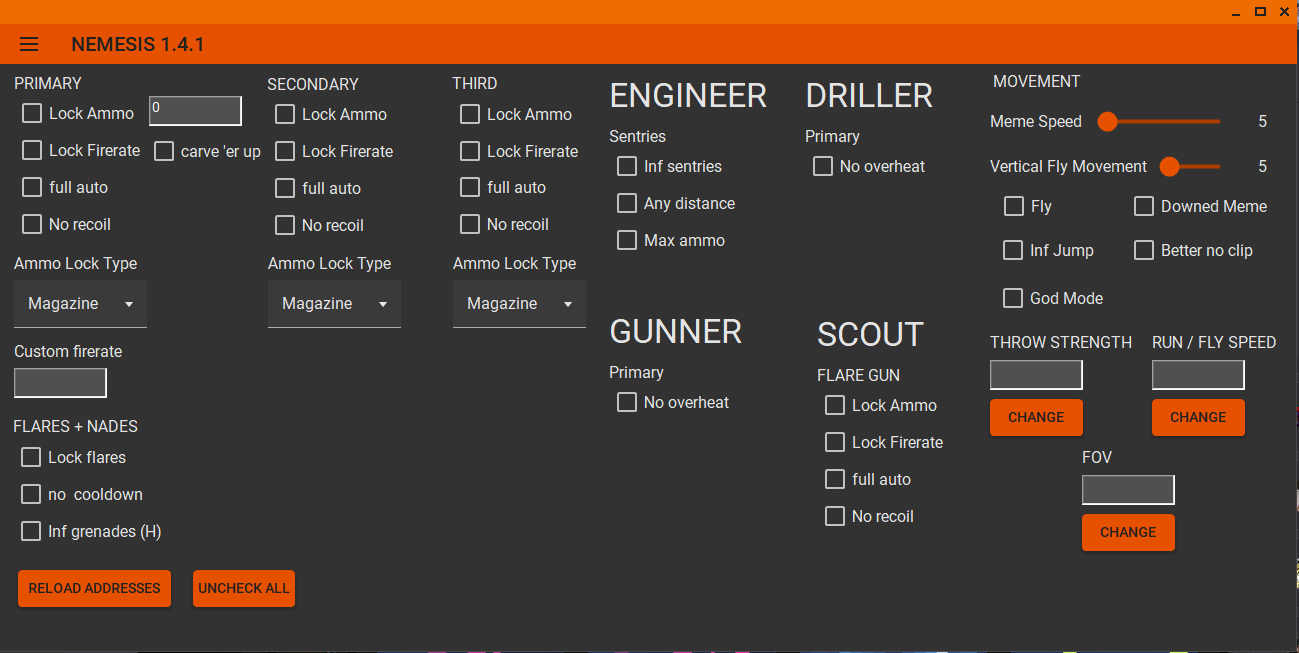Check Scout Flare Gun full auto
1299x653 pixels.
[835, 479]
